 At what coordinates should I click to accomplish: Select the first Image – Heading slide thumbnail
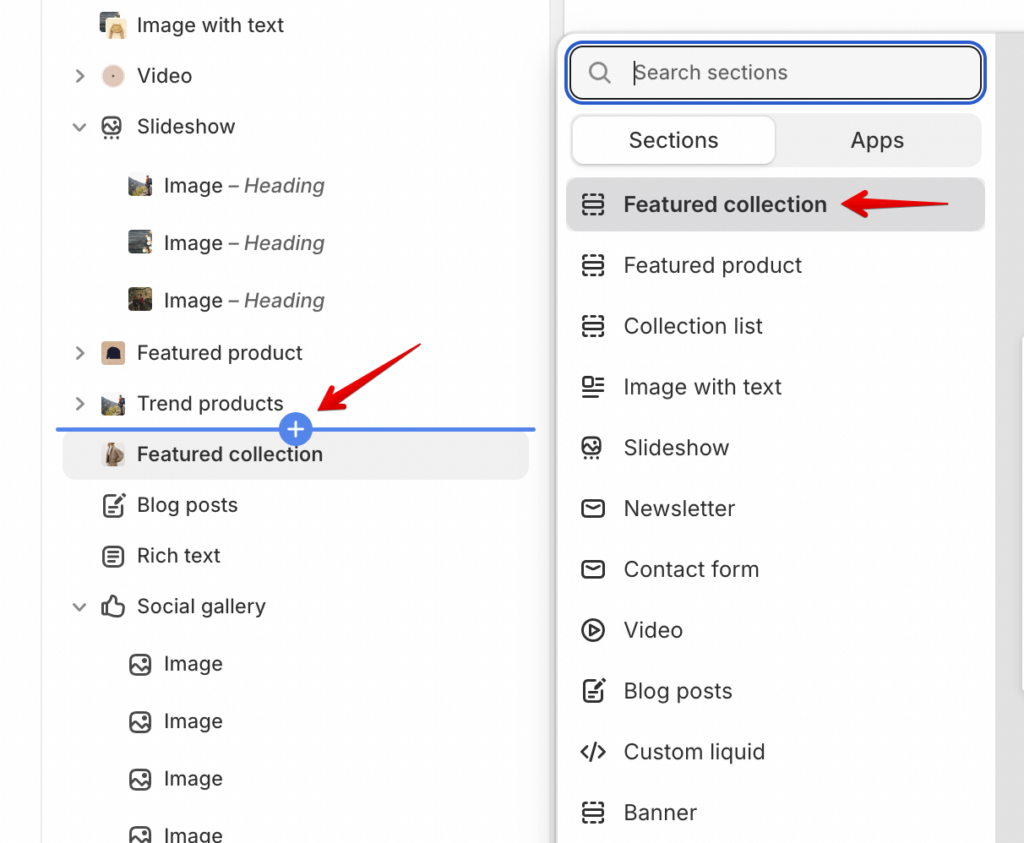pos(140,185)
